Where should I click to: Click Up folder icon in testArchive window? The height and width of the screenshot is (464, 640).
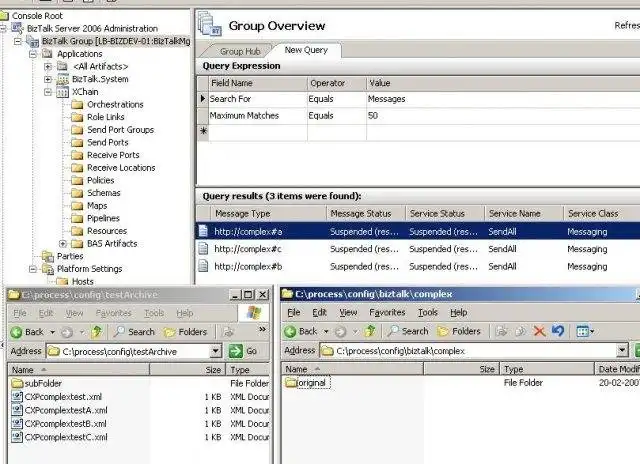point(97,332)
